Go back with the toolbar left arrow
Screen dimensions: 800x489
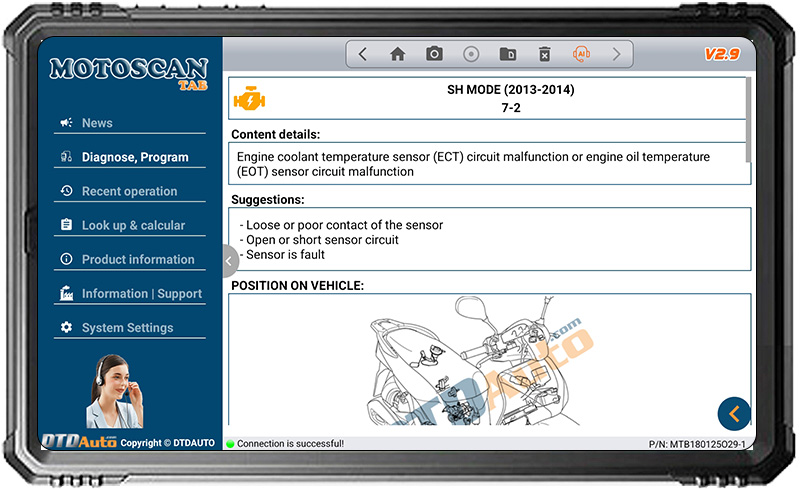click(x=363, y=54)
